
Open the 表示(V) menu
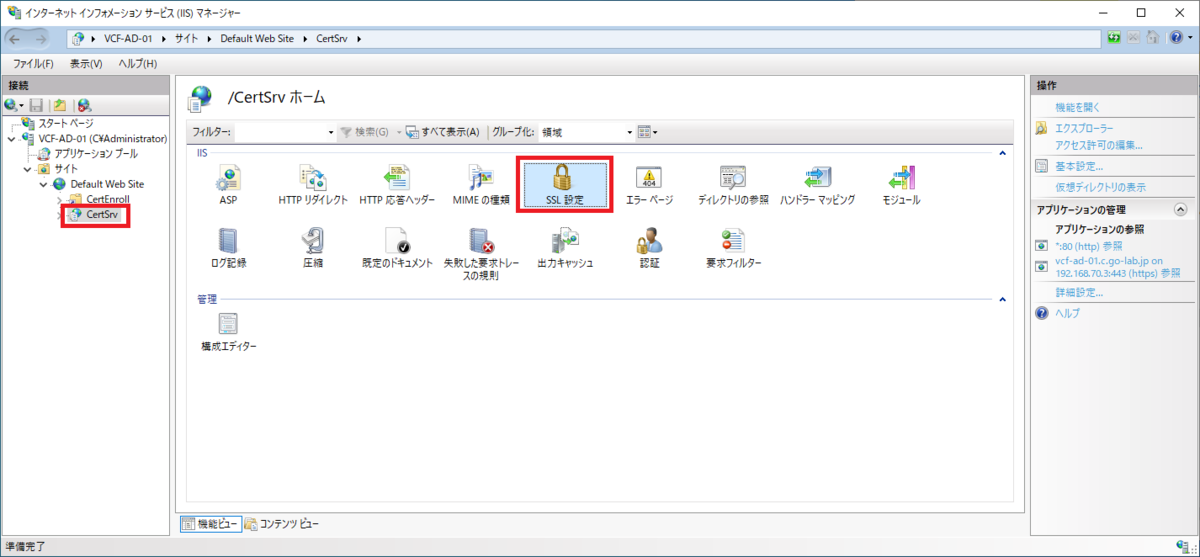tap(86, 64)
